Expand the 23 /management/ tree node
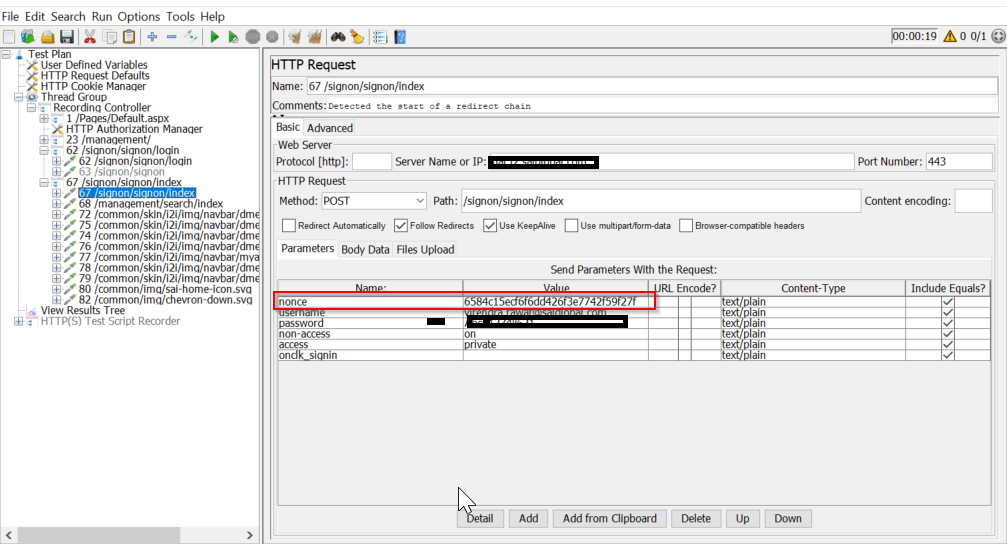This screenshot has width=1007, height=544. point(45,140)
